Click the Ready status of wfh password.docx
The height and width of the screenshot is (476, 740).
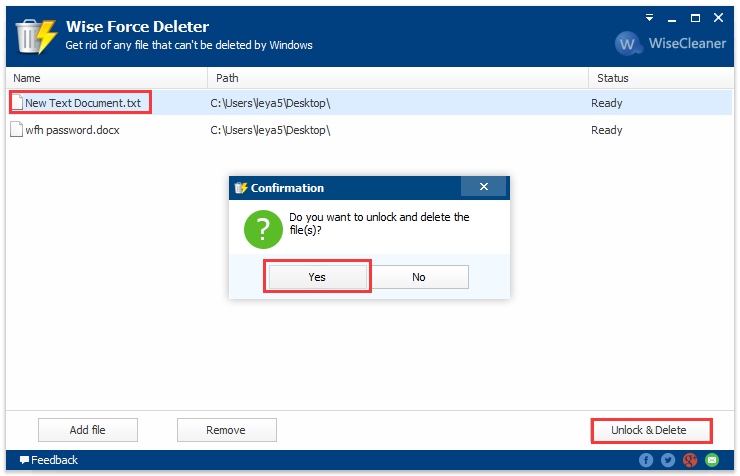pos(607,130)
